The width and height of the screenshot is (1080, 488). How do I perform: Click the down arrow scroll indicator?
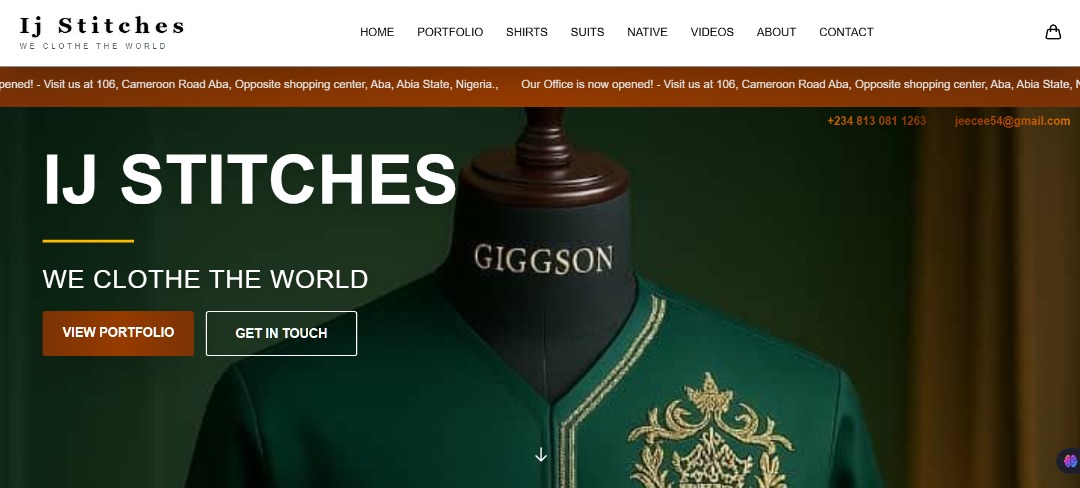[541, 454]
